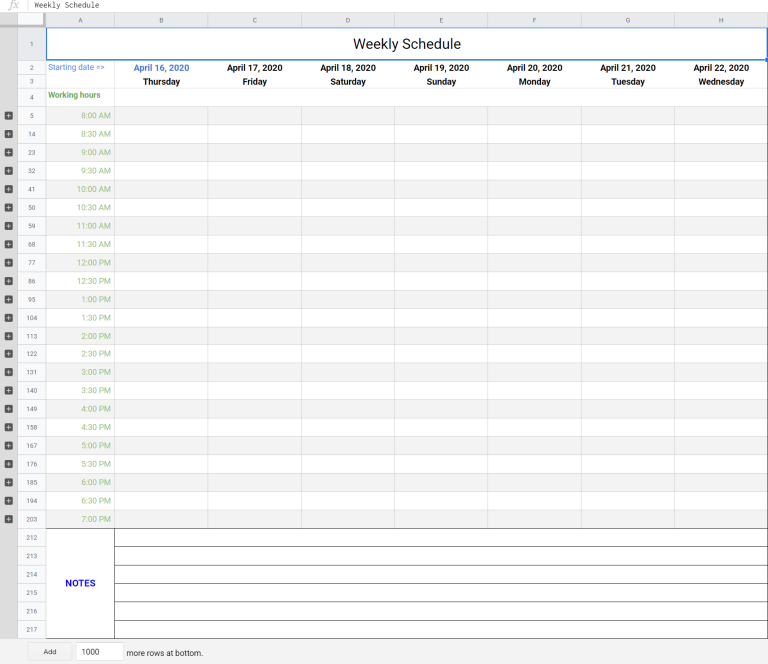768x664 pixels.
Task: Select the April 20, 2020 date cell
Action: click(534, 68)
